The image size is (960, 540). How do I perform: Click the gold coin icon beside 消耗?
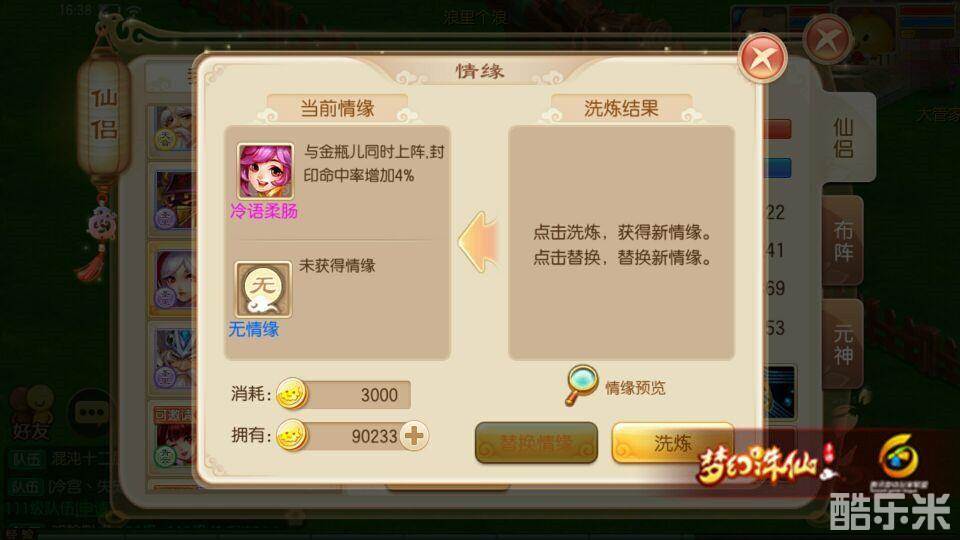click(x=292, y=394)
